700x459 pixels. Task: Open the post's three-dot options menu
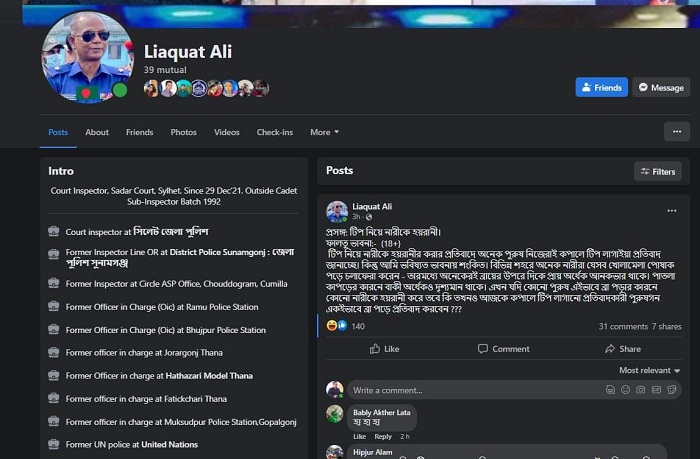[671, 211]
